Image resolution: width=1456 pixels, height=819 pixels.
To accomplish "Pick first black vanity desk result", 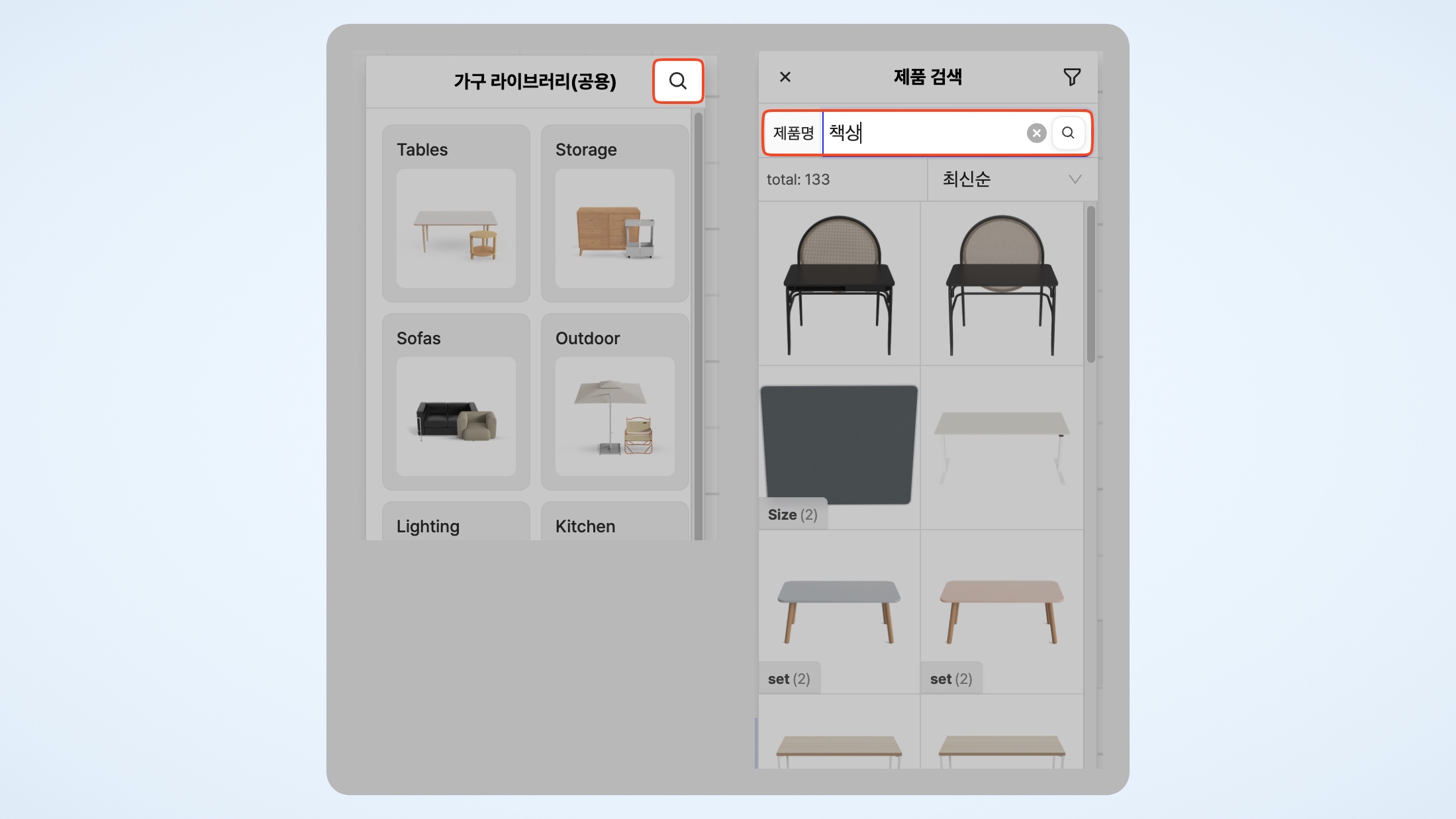I will [x=839, y=284].
